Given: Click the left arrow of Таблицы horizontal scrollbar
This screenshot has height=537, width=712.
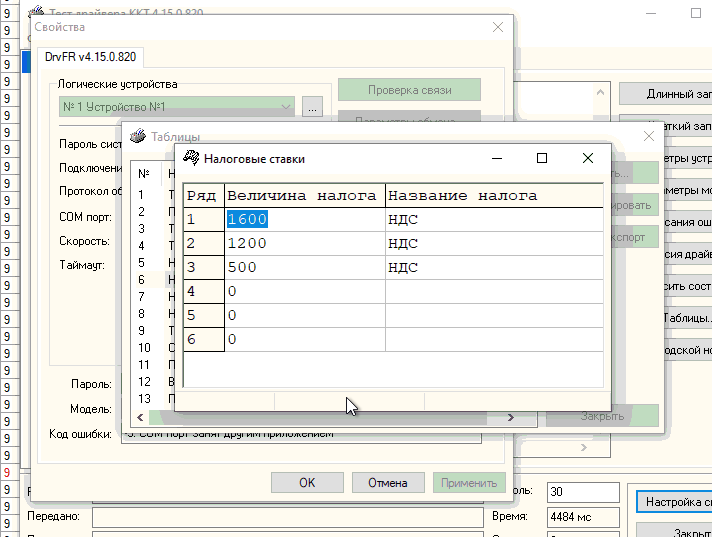Looking at the screenshot, I should click(140, 417).
